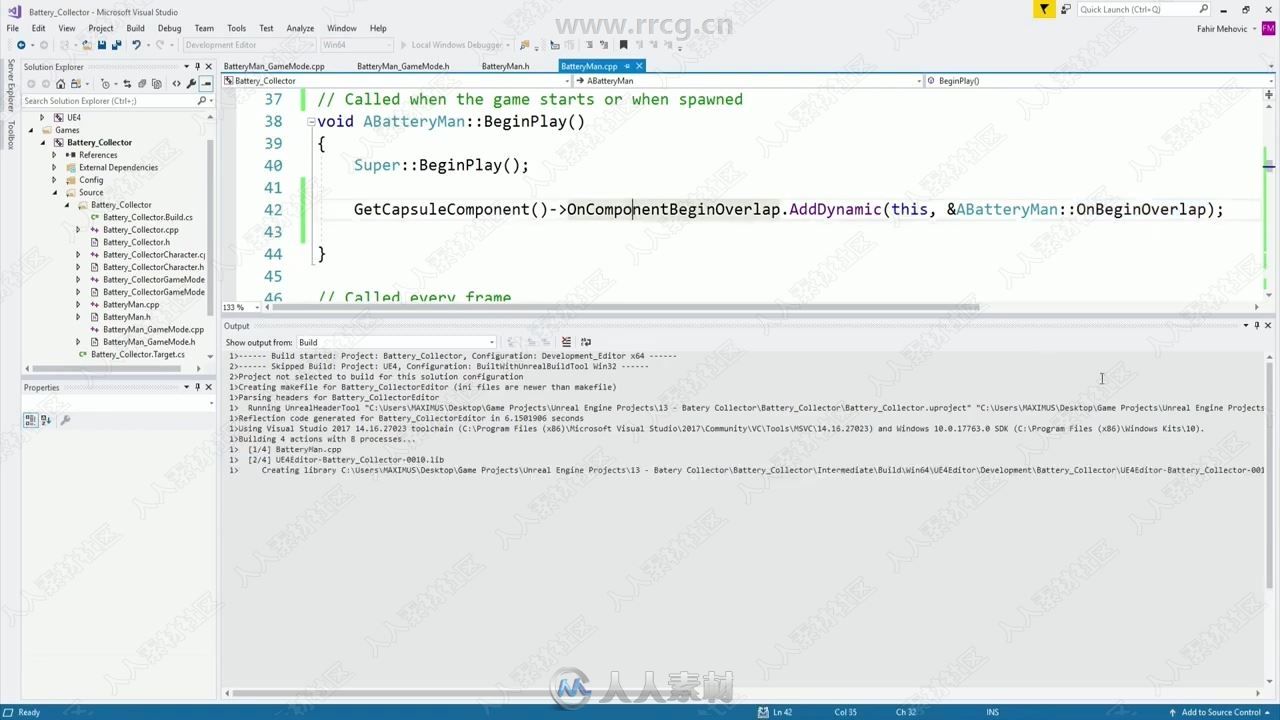This screenshot has height=720, width=1280.
Task: Click the Output panel horizontal scrollbar
Action: tap(744, 694)
